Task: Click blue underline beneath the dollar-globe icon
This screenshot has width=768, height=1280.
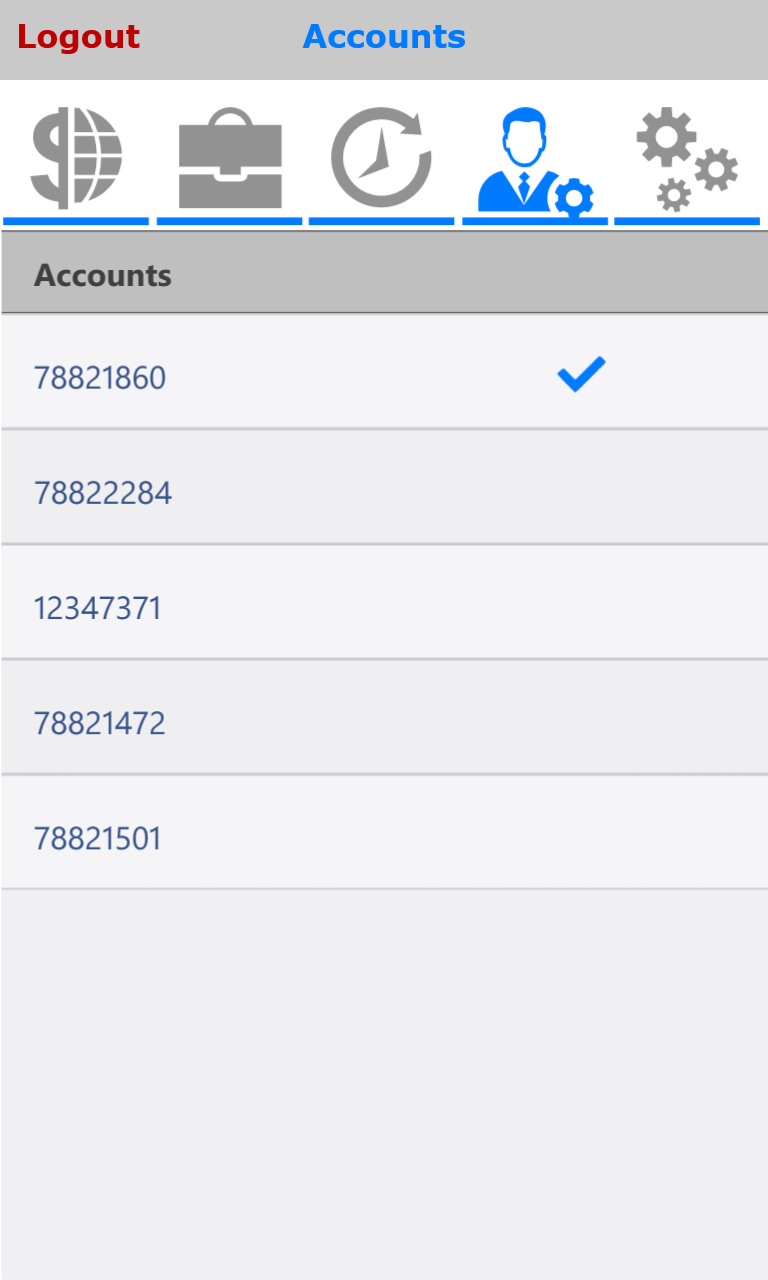Action: (x=76, y=221)
